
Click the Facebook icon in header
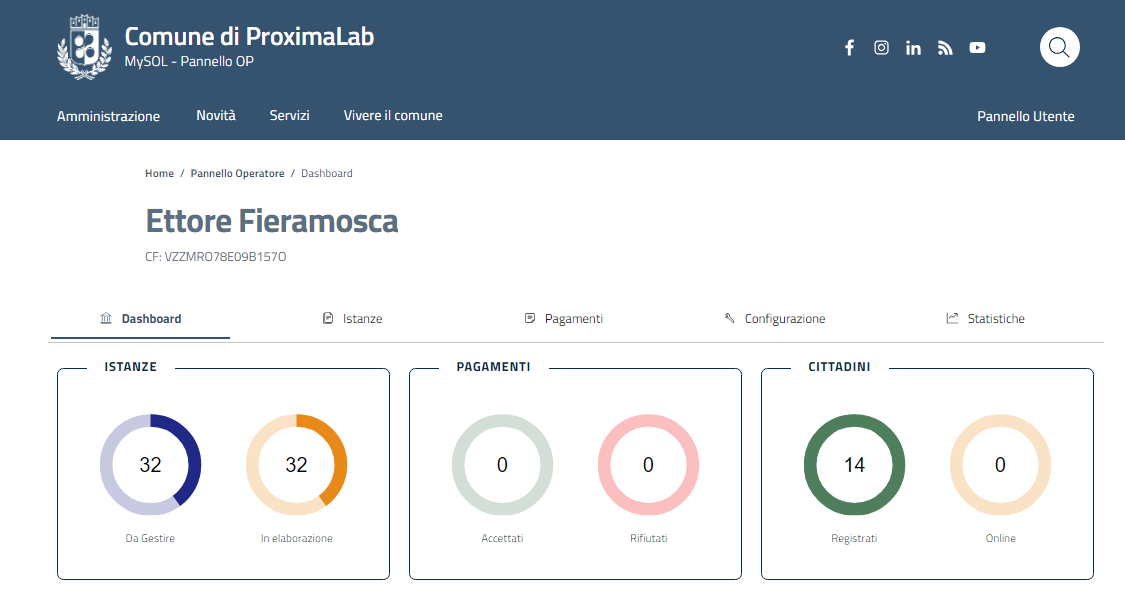click(849, 48)
